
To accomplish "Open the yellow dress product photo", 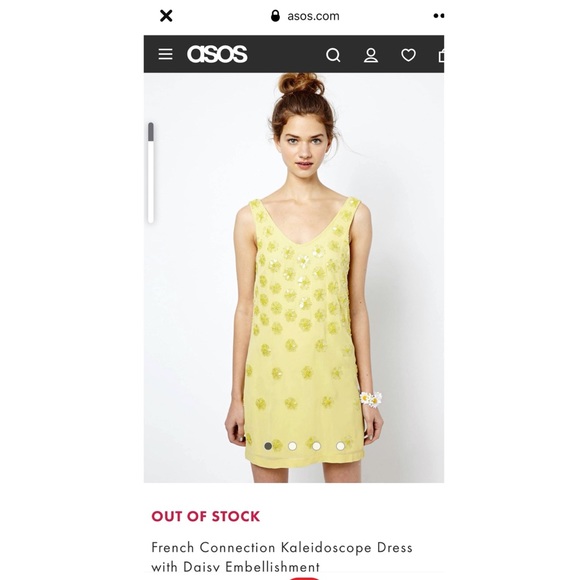I will (x=294, y=277).
